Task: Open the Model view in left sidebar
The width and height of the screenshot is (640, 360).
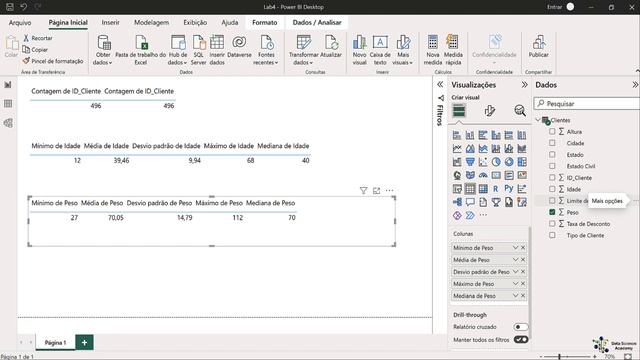Action: coord(8,122)
